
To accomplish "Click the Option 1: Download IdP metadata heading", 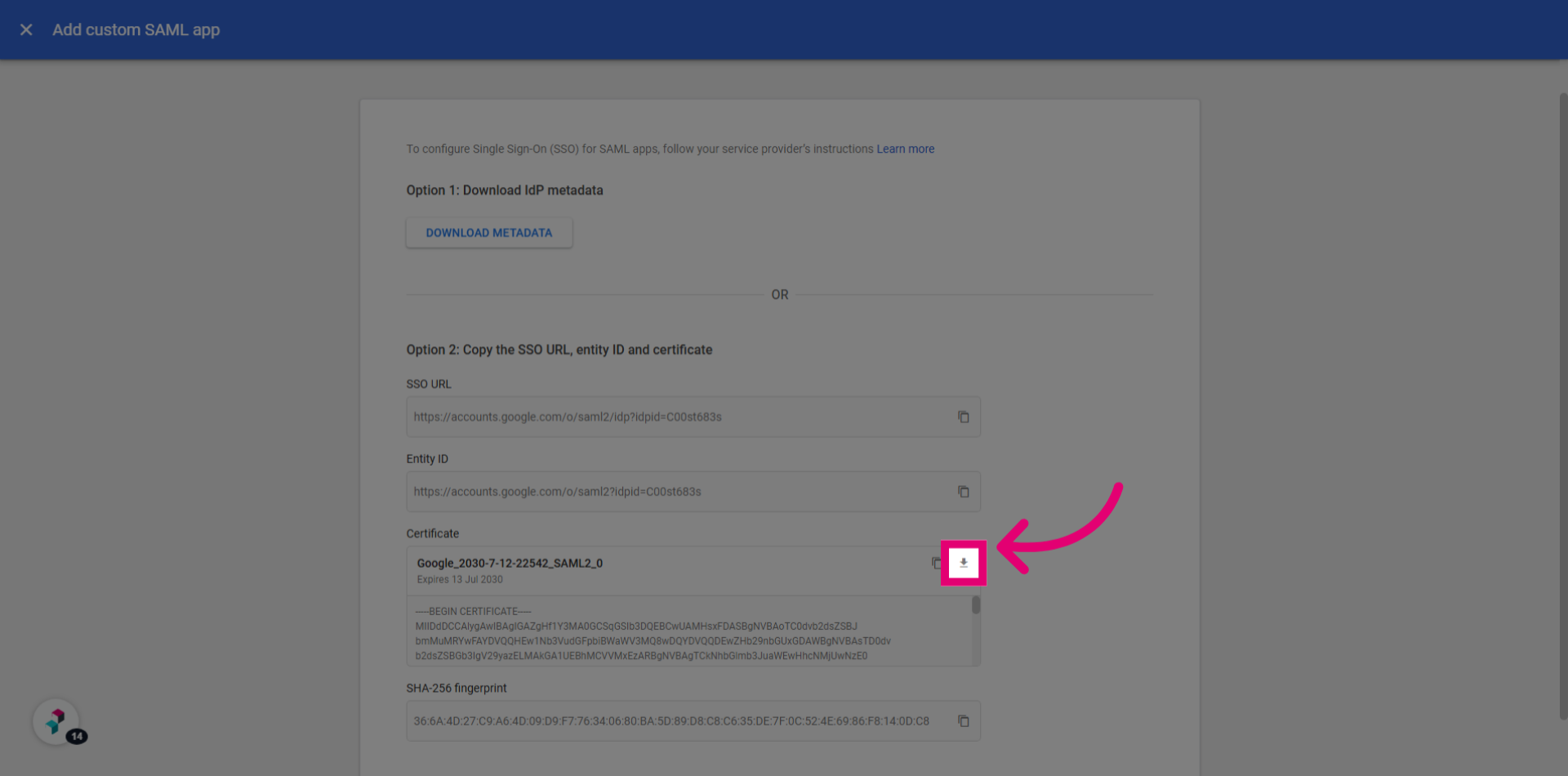I will click(505, 190).
